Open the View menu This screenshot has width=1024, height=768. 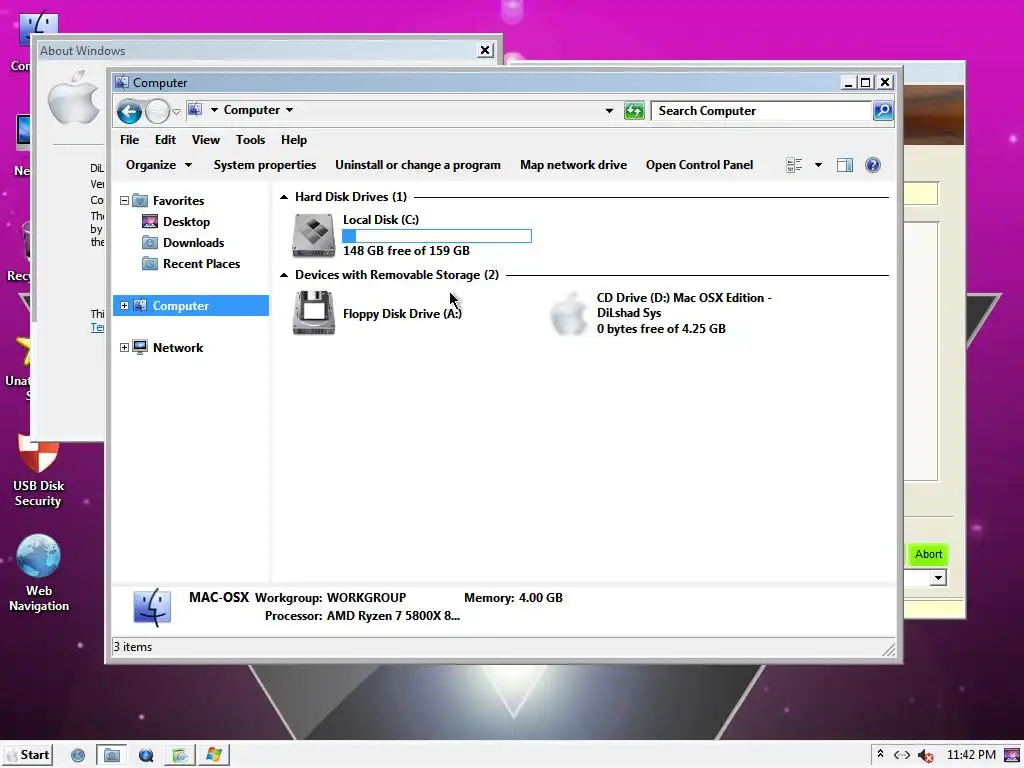pyautogui.click(x=206, y=140)
